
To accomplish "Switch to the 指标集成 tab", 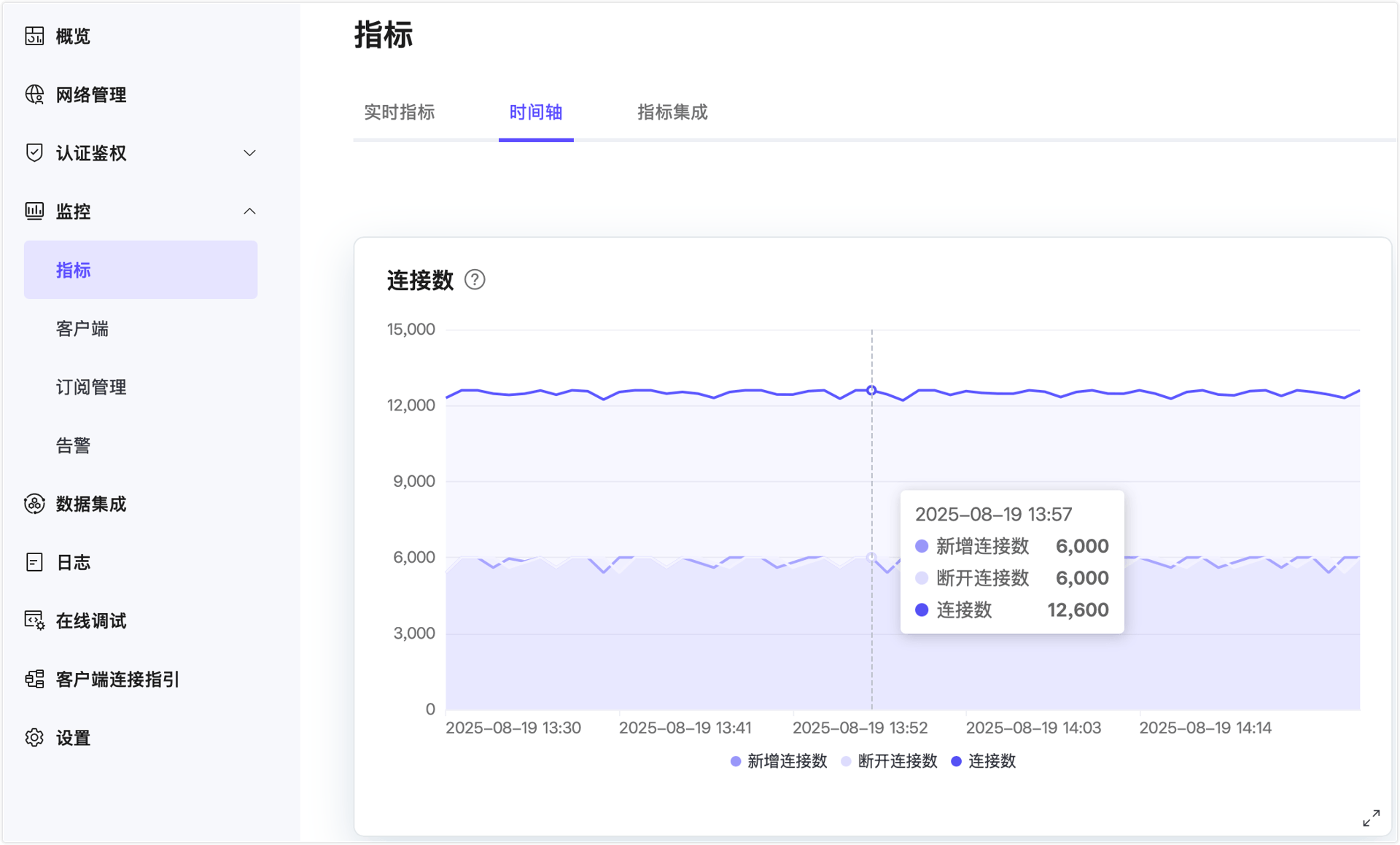I will coord(672,112).
